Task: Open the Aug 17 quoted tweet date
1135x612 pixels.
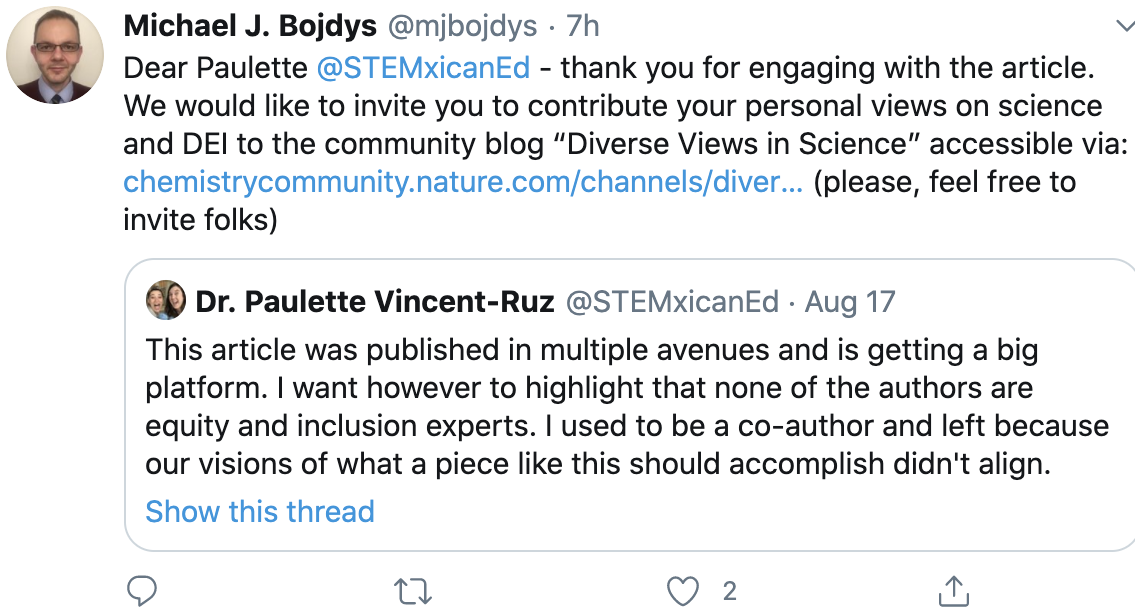Action: (x=850, y=301)
